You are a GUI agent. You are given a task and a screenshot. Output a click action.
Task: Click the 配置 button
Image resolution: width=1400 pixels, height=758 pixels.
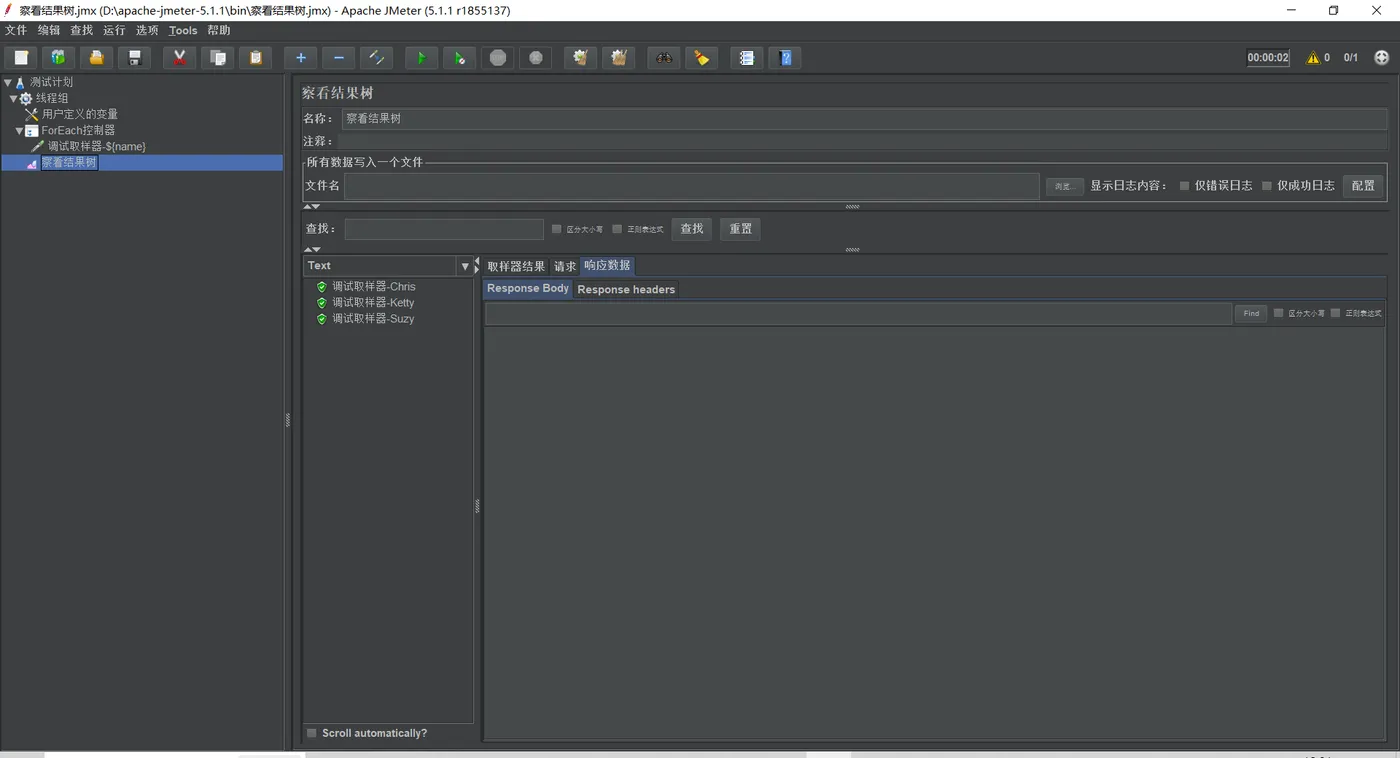tap(1363, 186)
